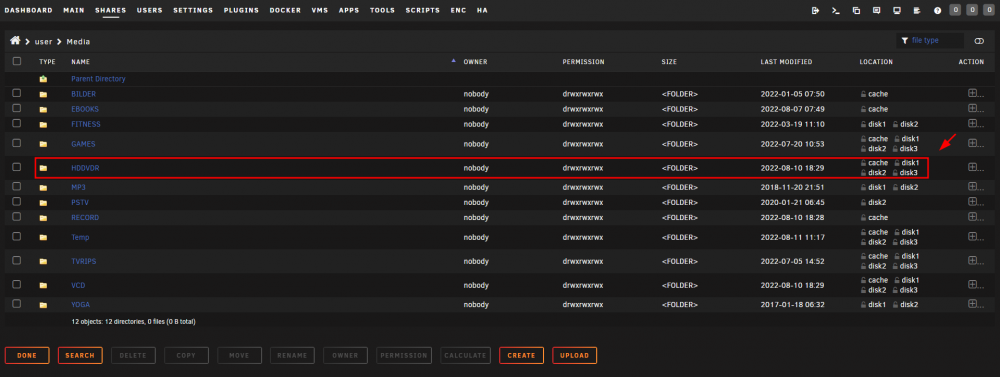Click the sort arrow by the Name column
This screenshot has width=1000, height=377.
point(453,61)
